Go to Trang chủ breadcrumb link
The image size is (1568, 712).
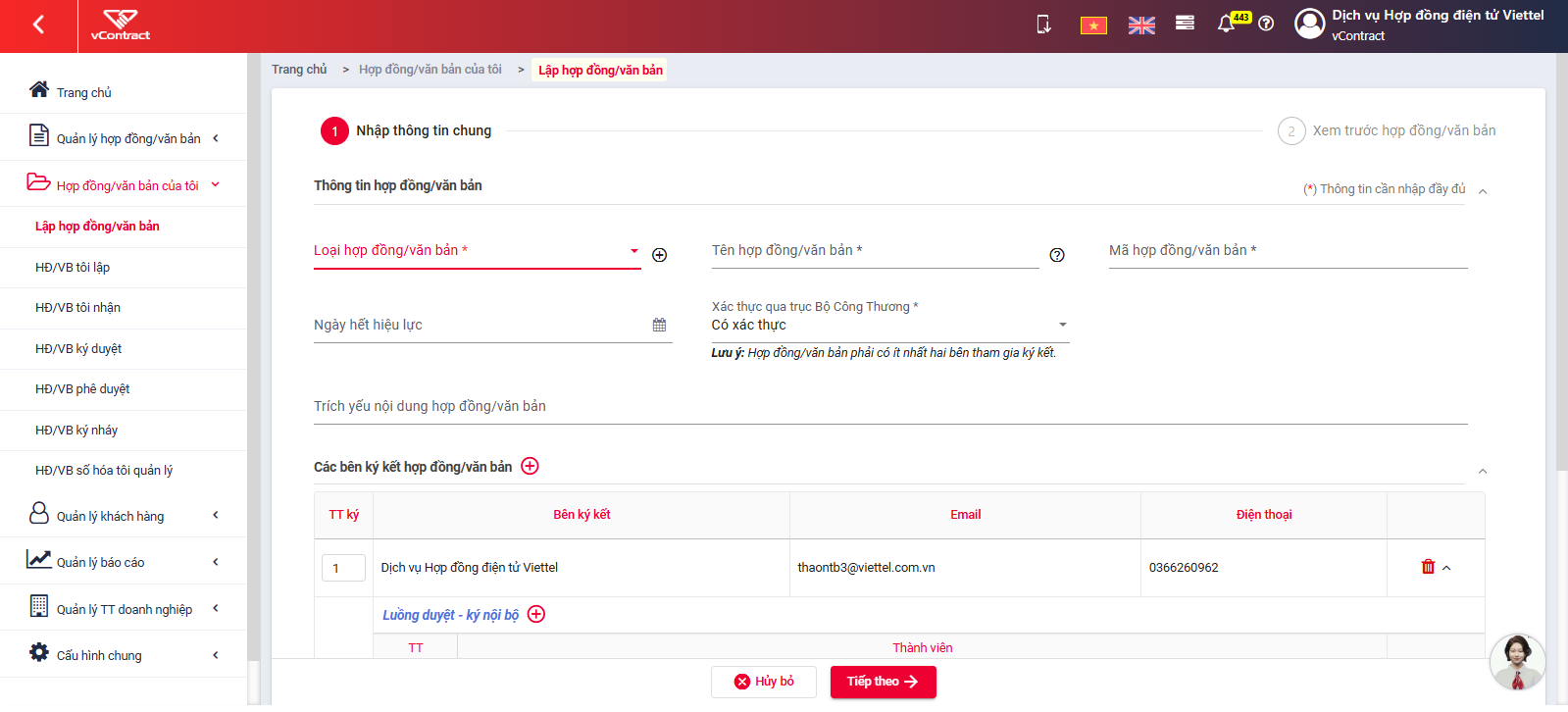pos(299,70)
